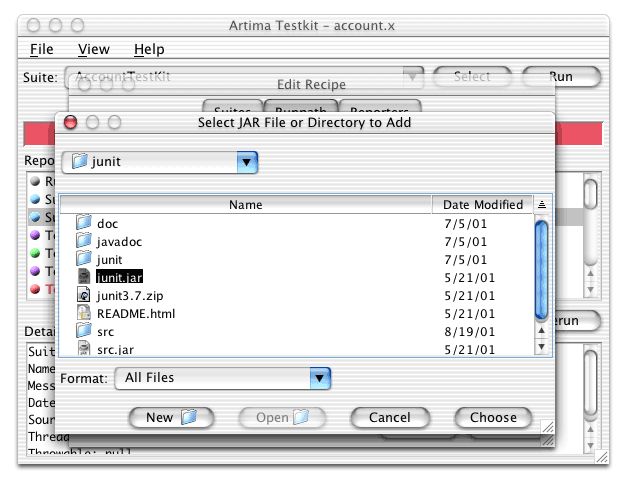632x487 pixels.
Task: Click the file list scroll down arrow
Action: click(541, 346)
